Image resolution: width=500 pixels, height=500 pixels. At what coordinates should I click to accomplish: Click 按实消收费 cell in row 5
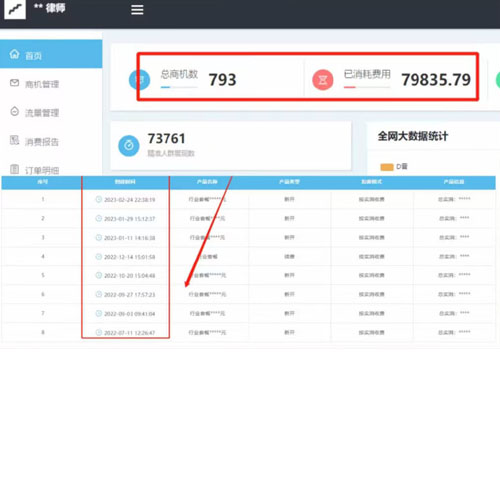(x=372, y=275)
